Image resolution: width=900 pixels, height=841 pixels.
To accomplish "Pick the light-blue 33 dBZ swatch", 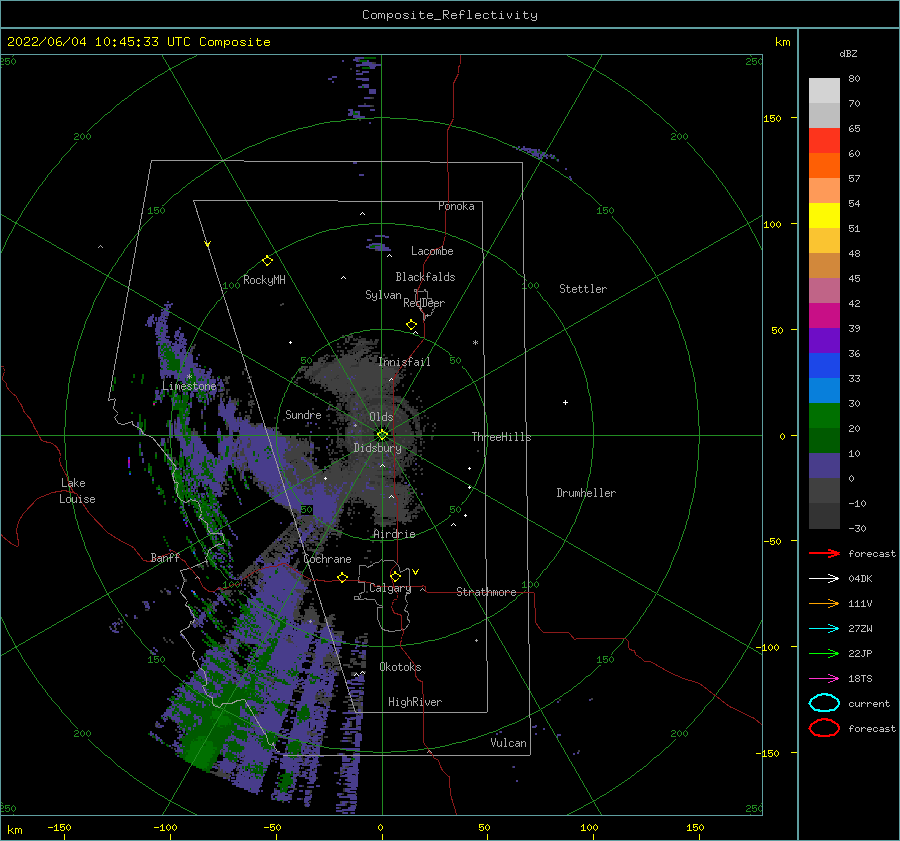I will click(824, 390).
